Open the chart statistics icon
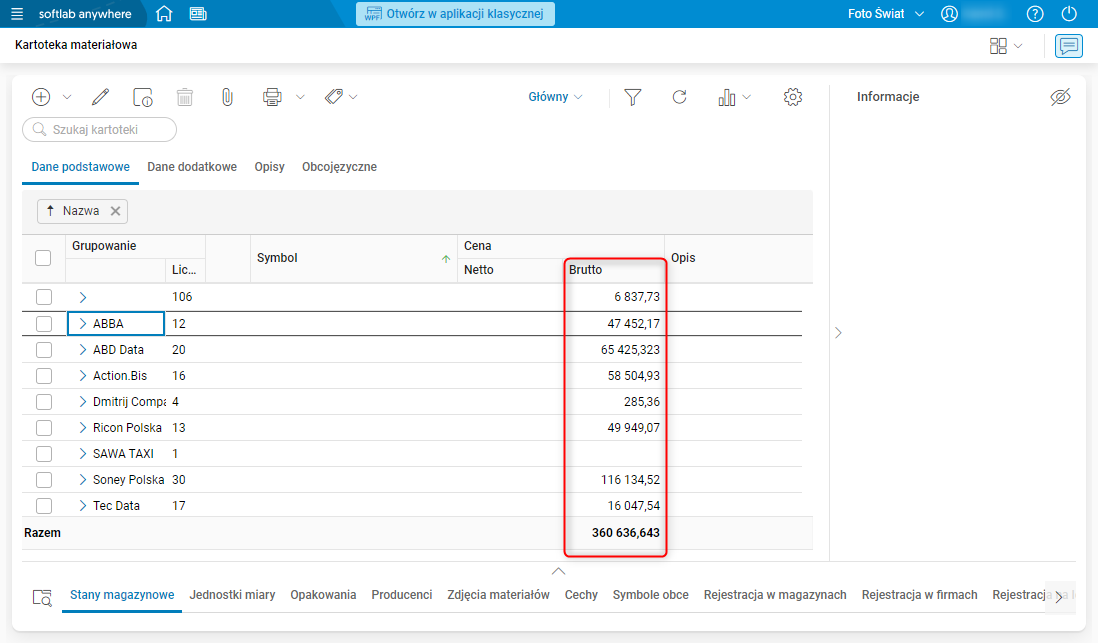 pos(727,97)
